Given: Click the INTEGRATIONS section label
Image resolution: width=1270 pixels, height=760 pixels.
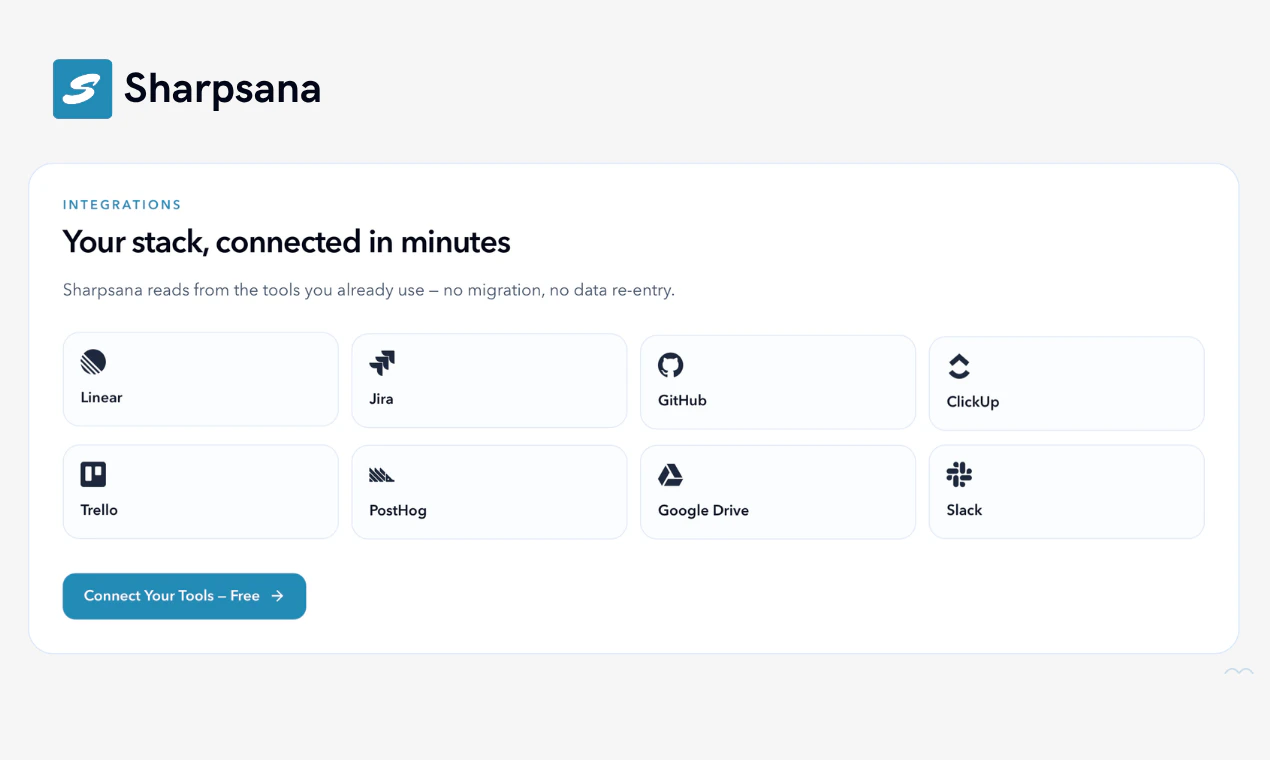Looking at the screenshot, I should 122,204.
